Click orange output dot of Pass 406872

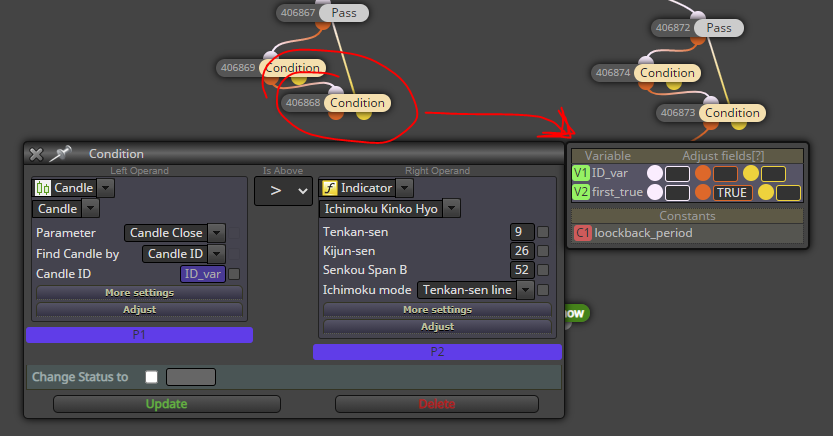point(698,39)
